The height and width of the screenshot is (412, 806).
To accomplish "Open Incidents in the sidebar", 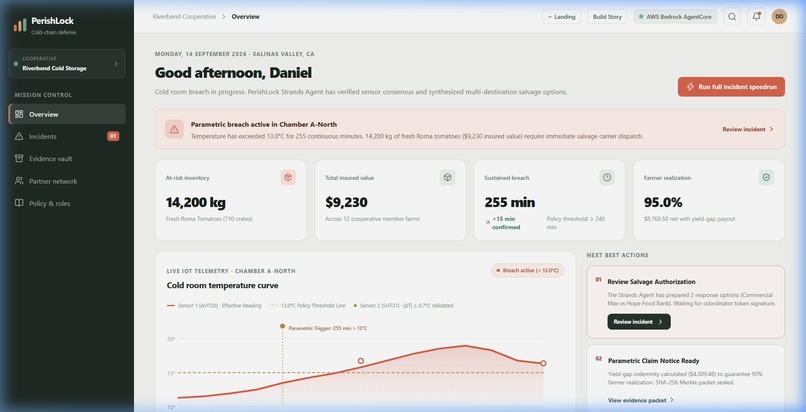I will coord(67,136).
